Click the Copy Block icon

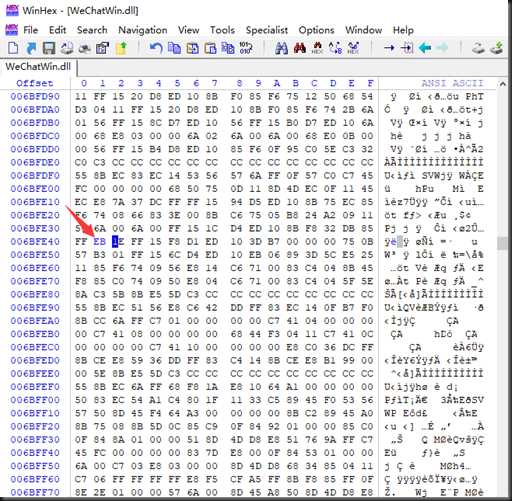(x=174, y=48)
